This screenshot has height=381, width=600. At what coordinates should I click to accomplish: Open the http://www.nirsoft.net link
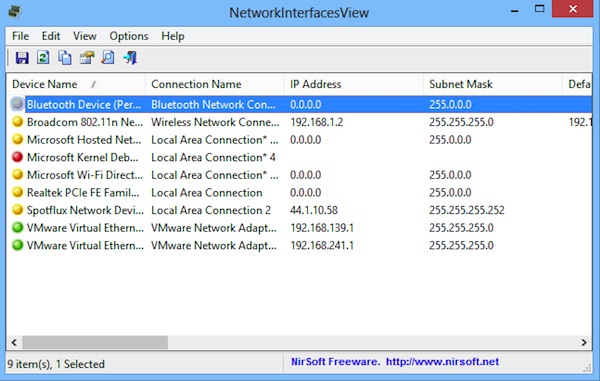pos(442,362)
